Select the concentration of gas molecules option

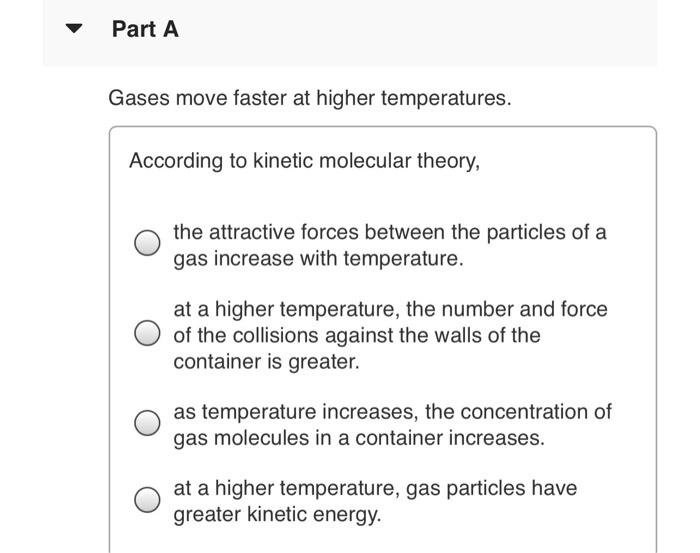(147, 423)
